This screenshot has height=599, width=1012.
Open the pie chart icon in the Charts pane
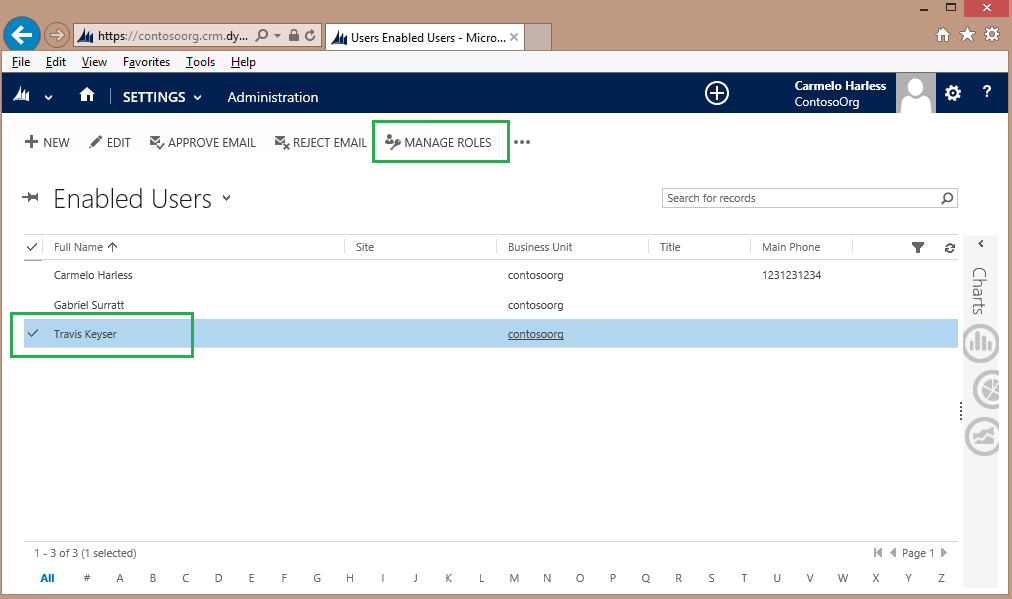pyautogui.click(x=982, y=390)
